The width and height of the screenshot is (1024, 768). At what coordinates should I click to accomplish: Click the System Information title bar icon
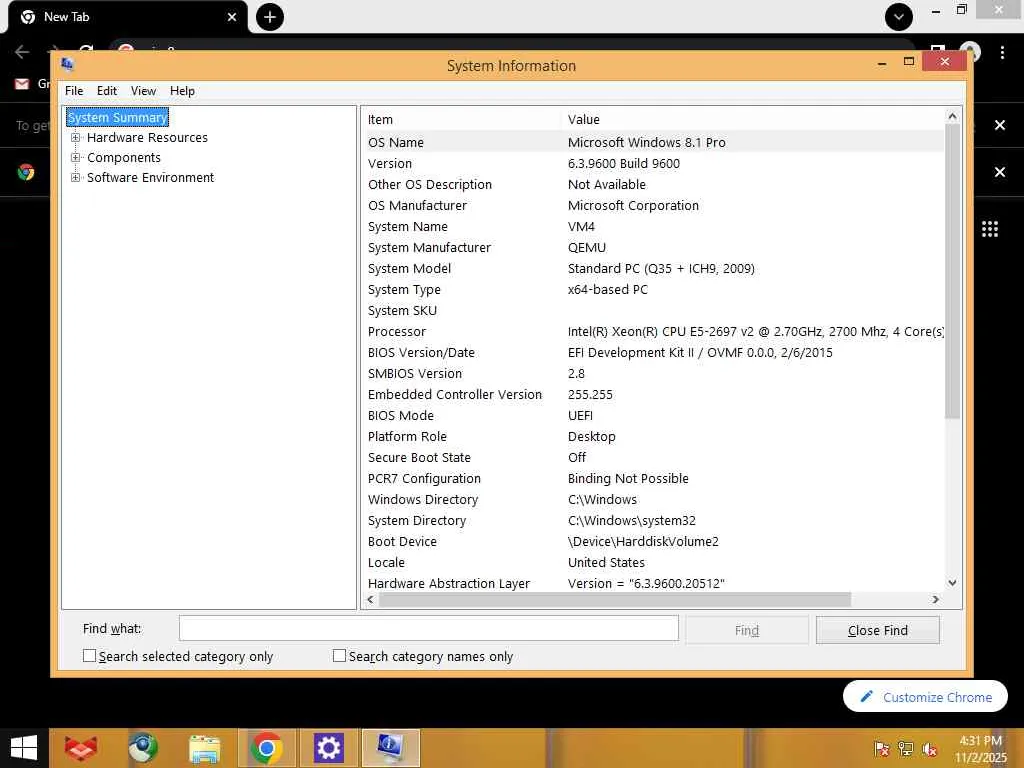[x=67, y=64]
